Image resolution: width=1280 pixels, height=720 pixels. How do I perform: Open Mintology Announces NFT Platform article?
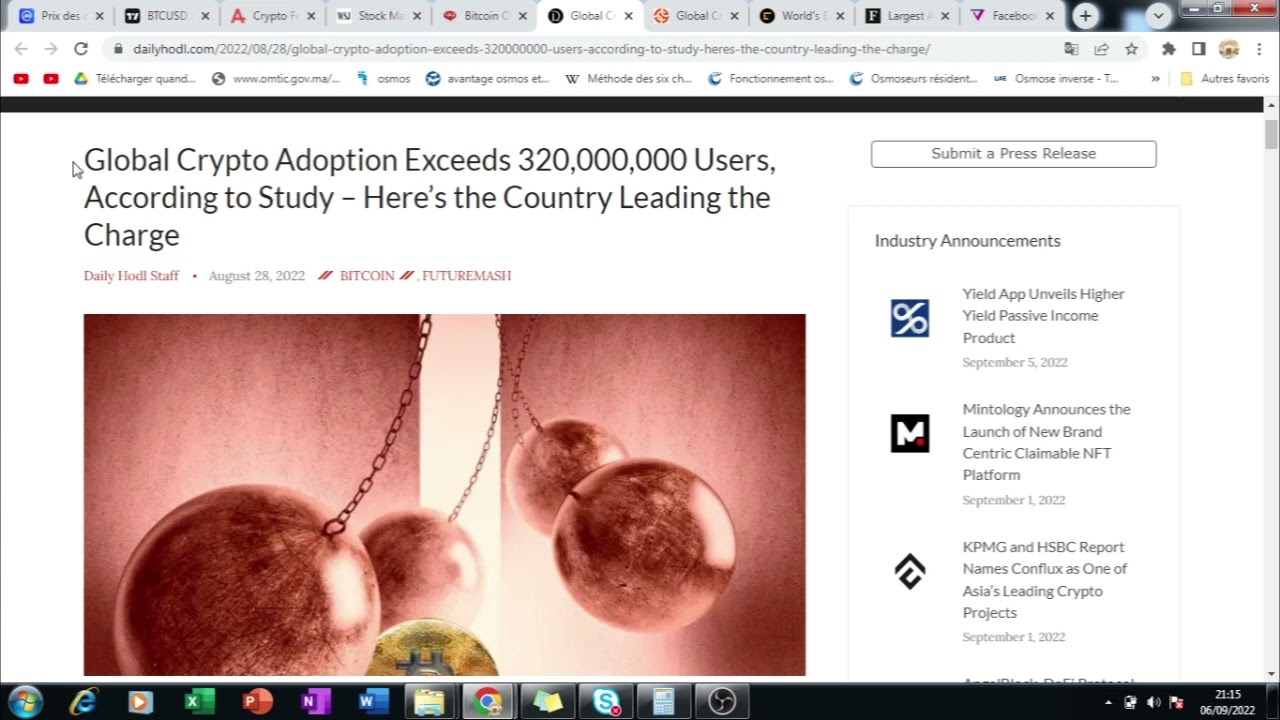(x=1047, y=442)
